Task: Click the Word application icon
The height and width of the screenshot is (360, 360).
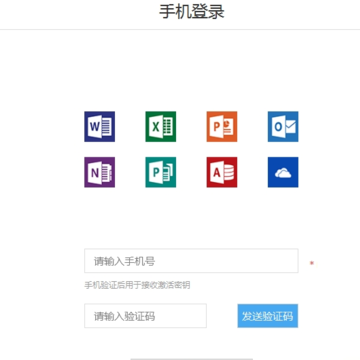Action: (x=100, y=127)
